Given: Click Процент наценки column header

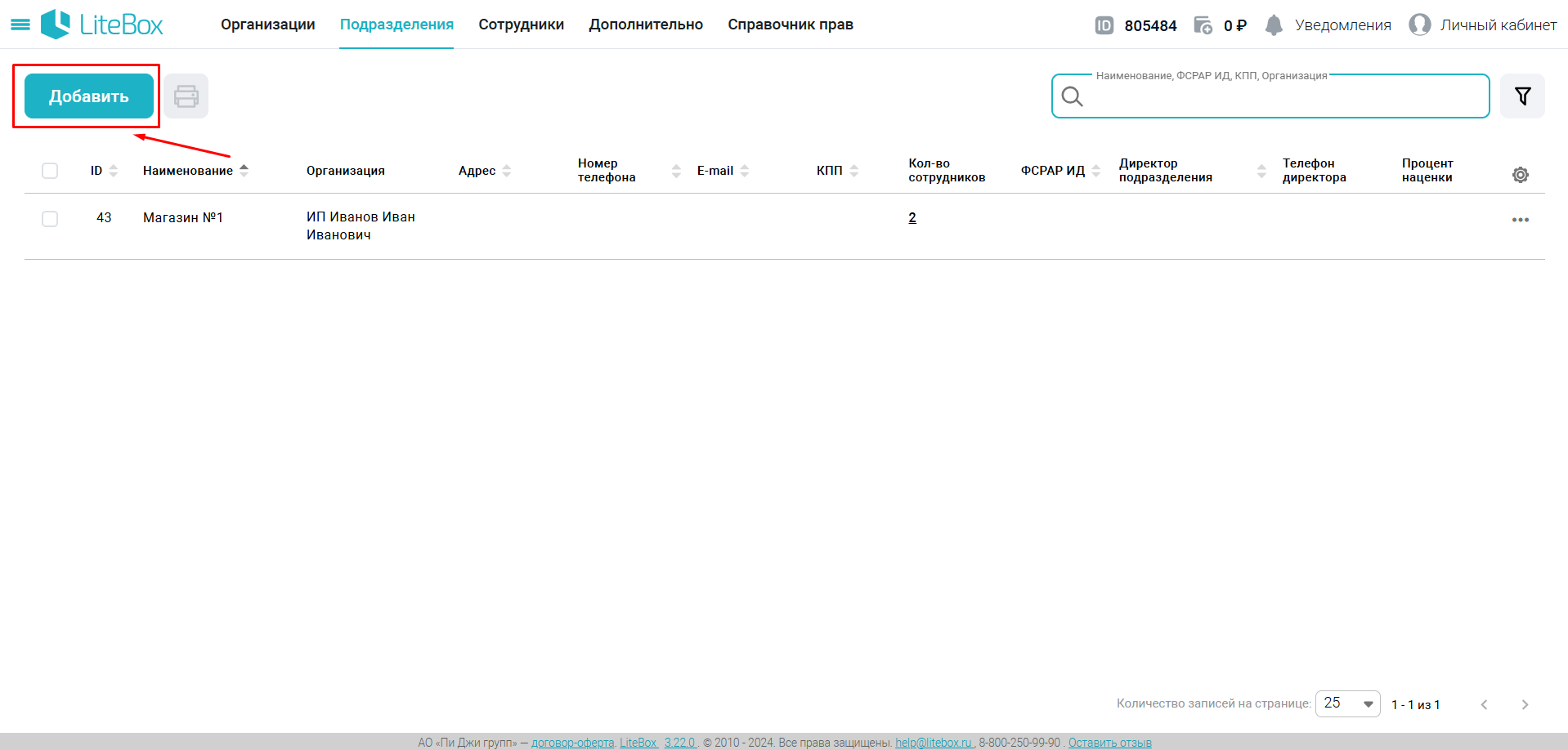Looking at the screenshot, I should click(x=1427, y=170).
